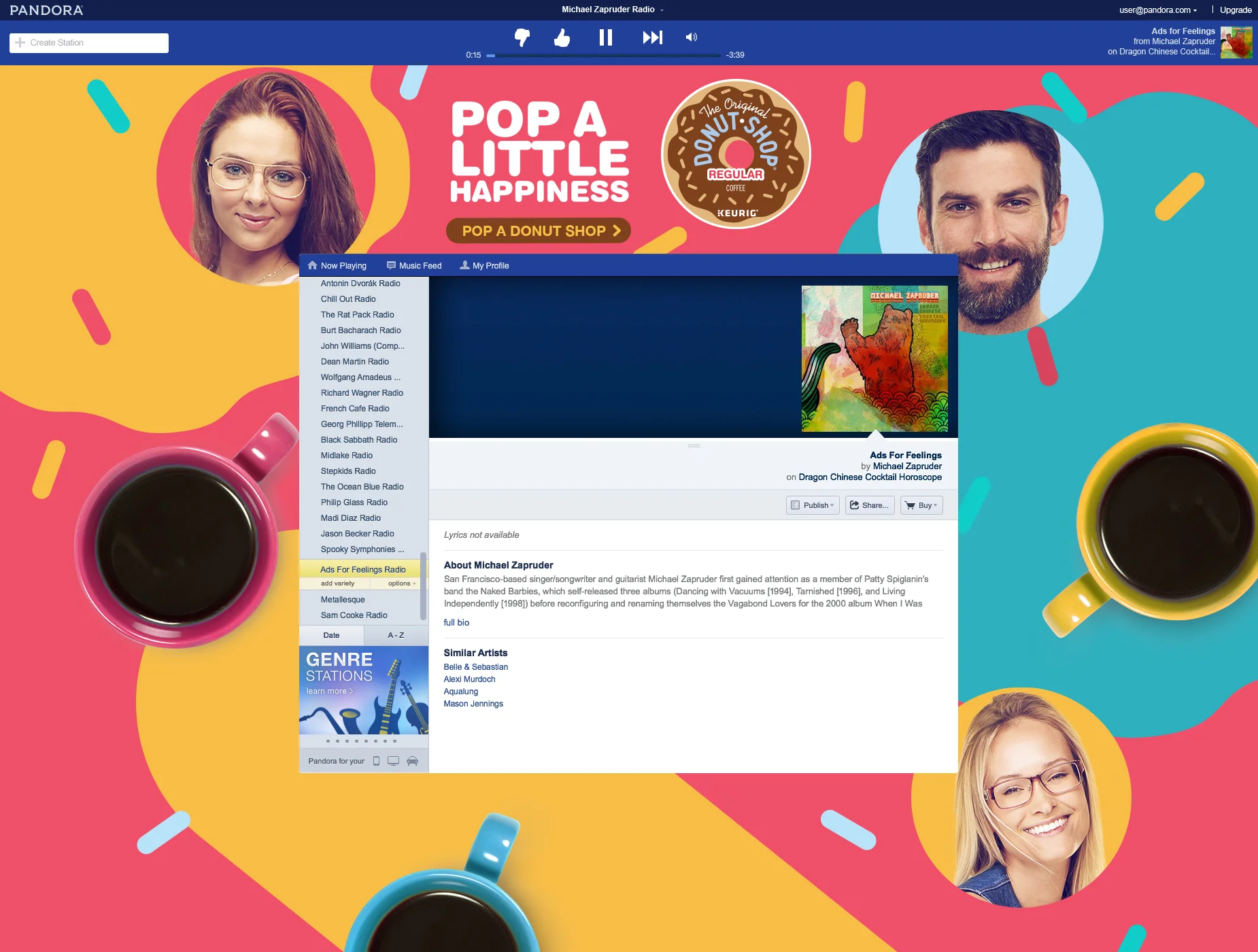Select Madi Diaz Radio station
This screenshot has width=1258, height=952.
click(350, 518)
